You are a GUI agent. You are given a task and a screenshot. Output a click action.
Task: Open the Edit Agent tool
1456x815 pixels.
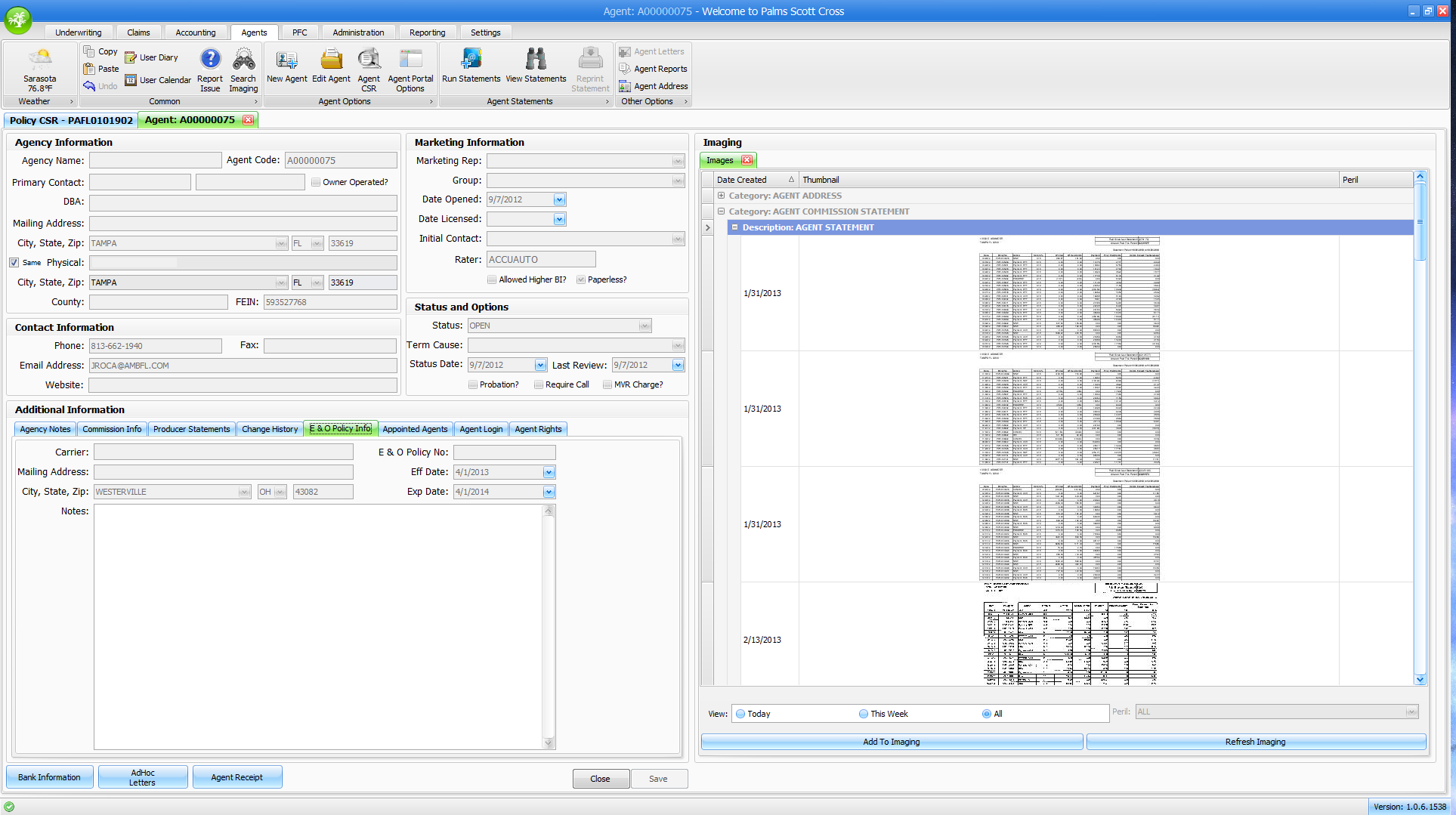[331, 66]
